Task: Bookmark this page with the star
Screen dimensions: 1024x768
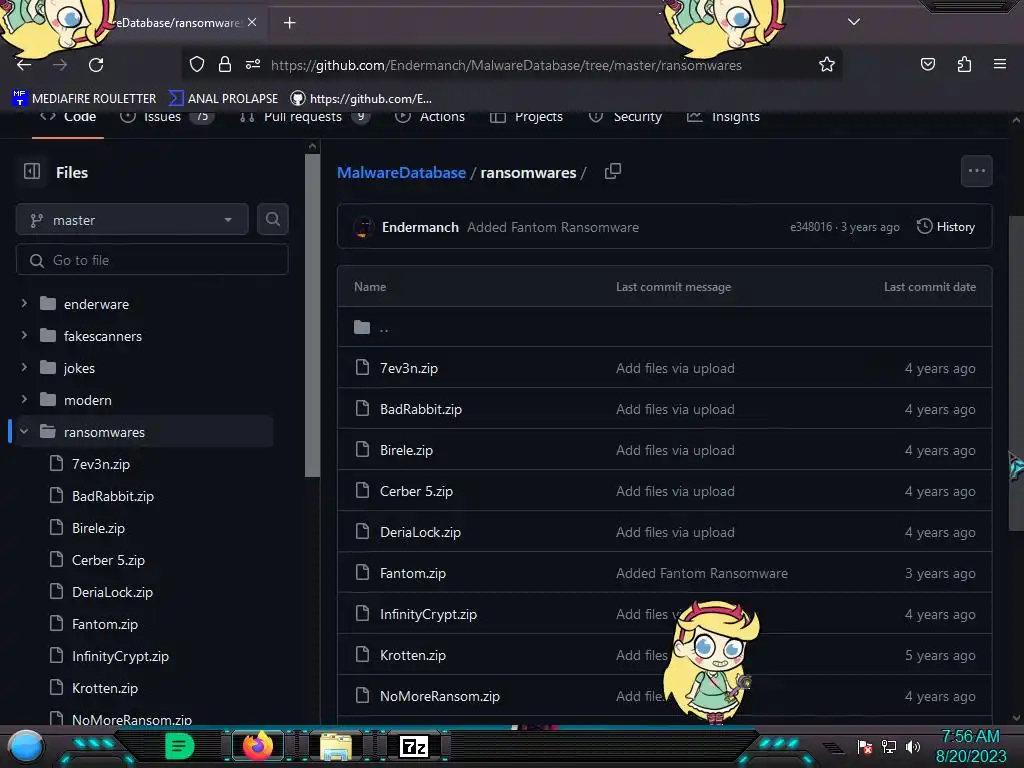Action: pos(827,64)
